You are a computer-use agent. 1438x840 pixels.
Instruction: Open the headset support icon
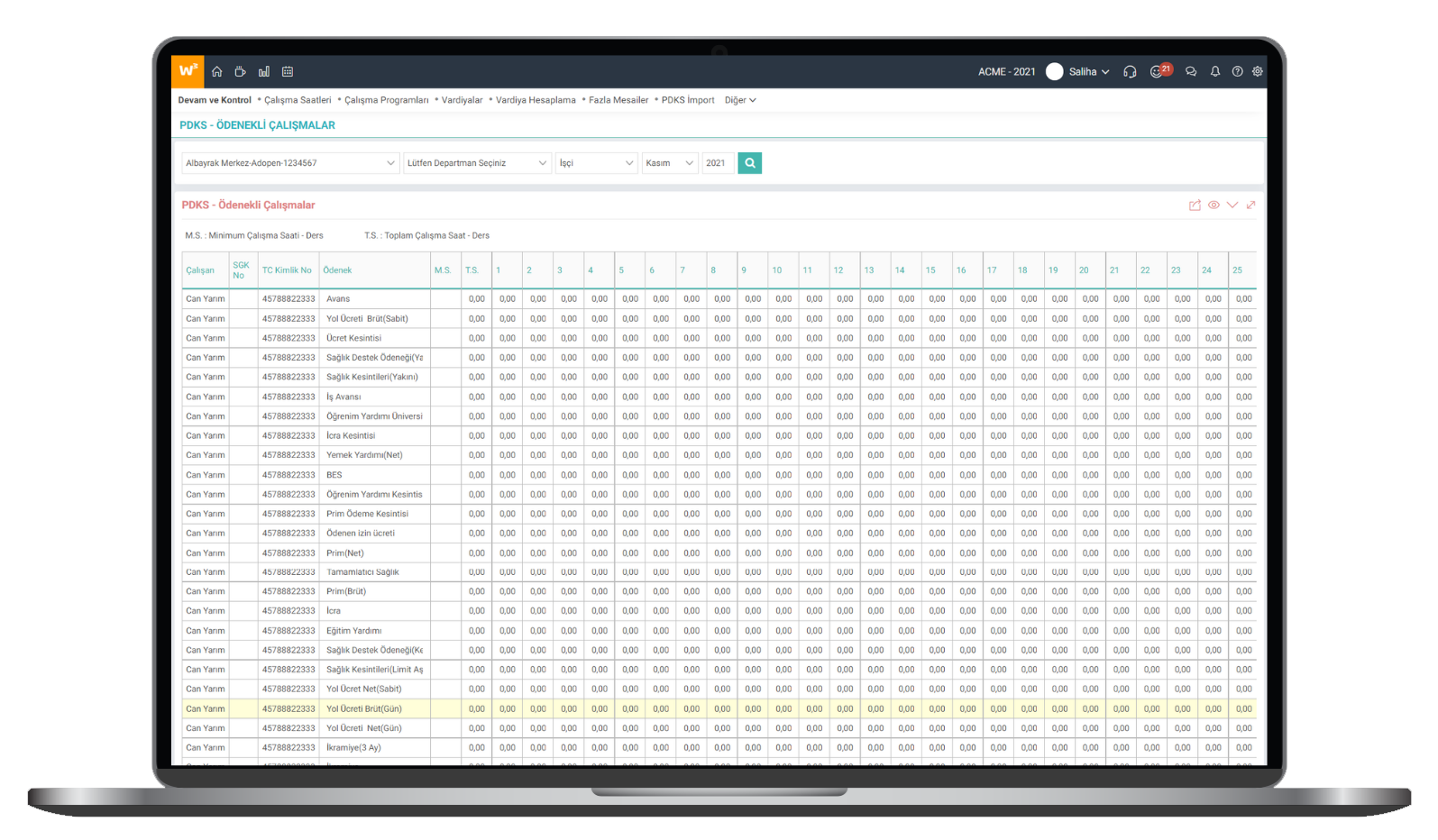1130,71
